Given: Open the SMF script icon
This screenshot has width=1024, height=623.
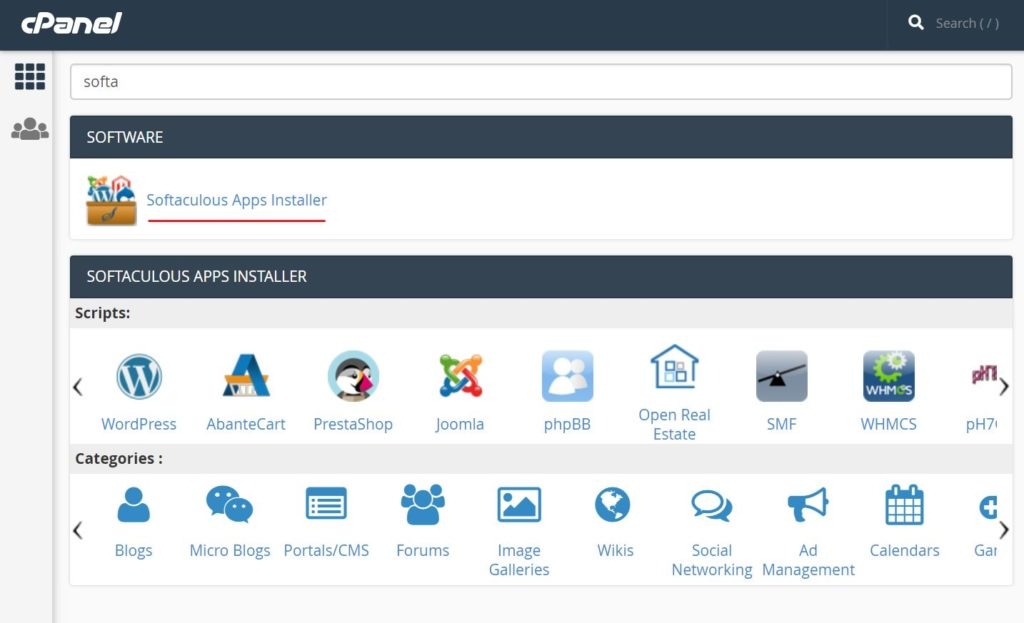Looking at the screenshot, I should tap(782, 376).
